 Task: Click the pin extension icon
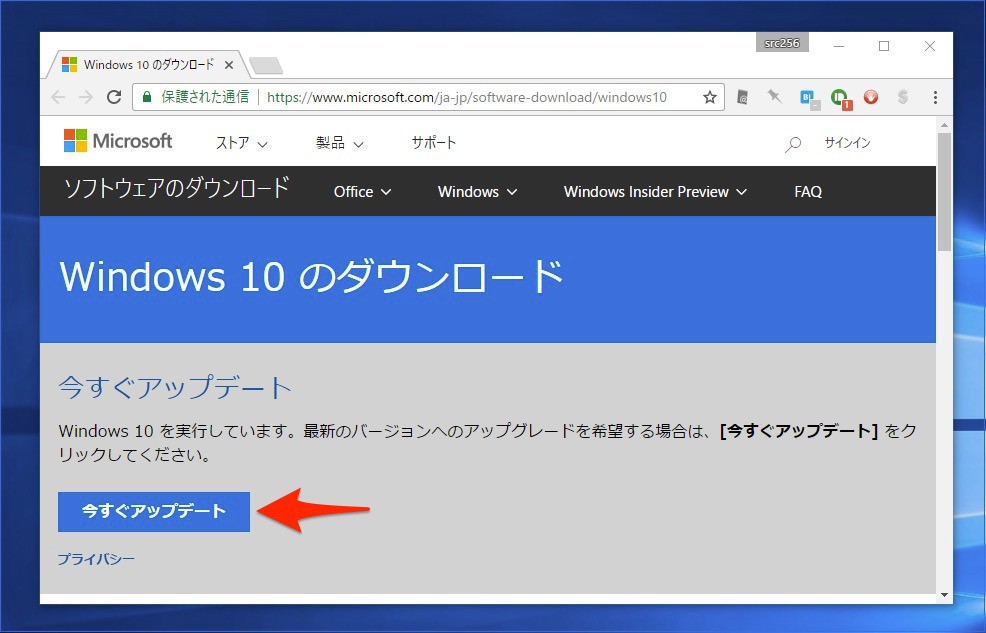[774, 96]
